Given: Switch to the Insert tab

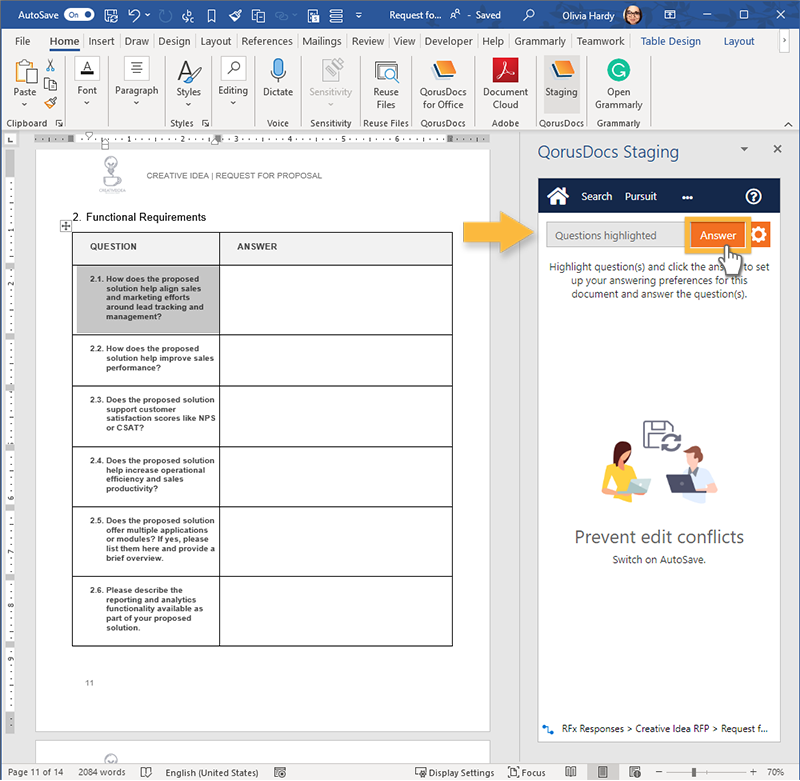Looking at the screenshot, I should 101,41.
